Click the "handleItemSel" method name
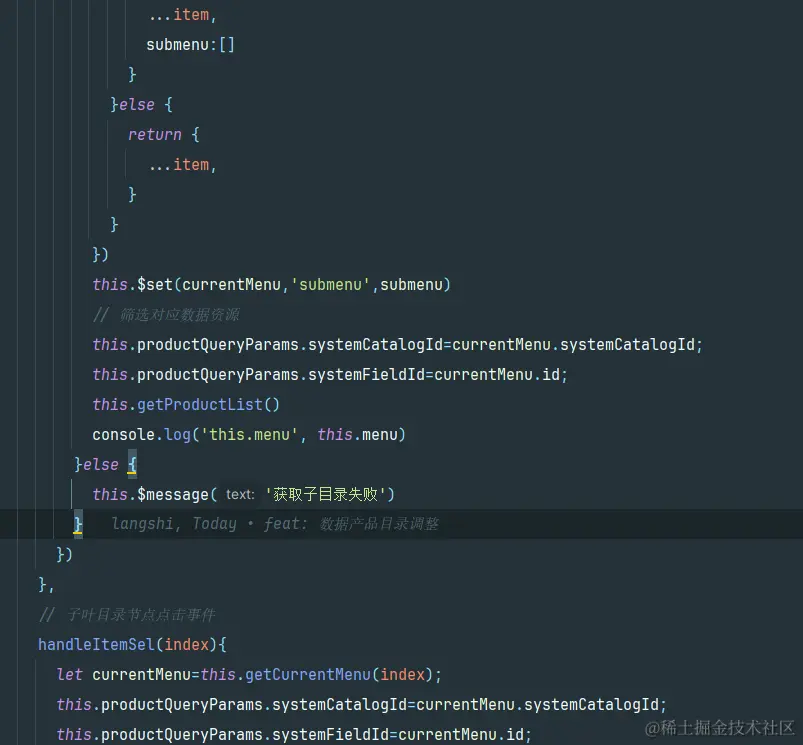The image size is (803, 745). (96, 645)
